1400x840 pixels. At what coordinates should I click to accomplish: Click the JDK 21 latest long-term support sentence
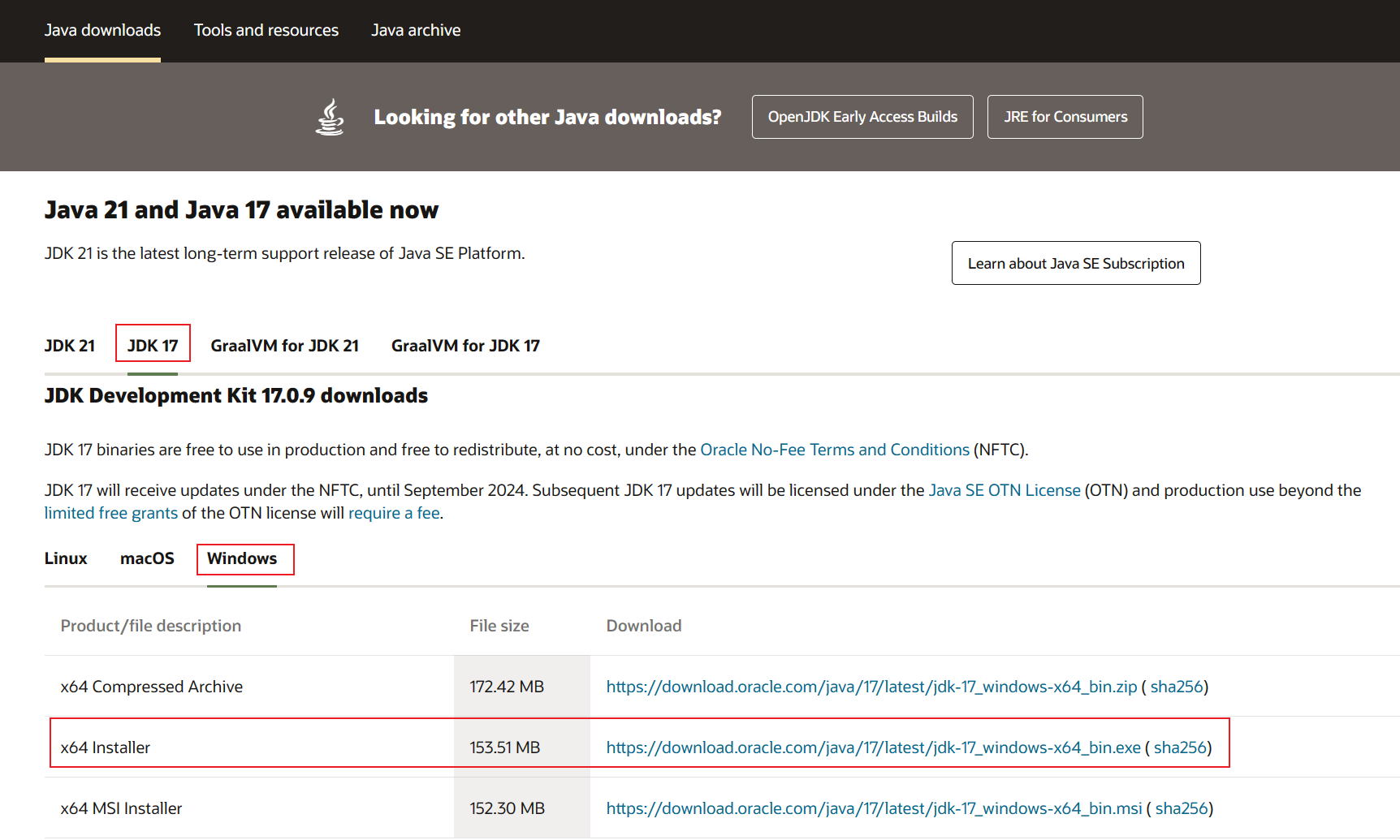(285, 253)
